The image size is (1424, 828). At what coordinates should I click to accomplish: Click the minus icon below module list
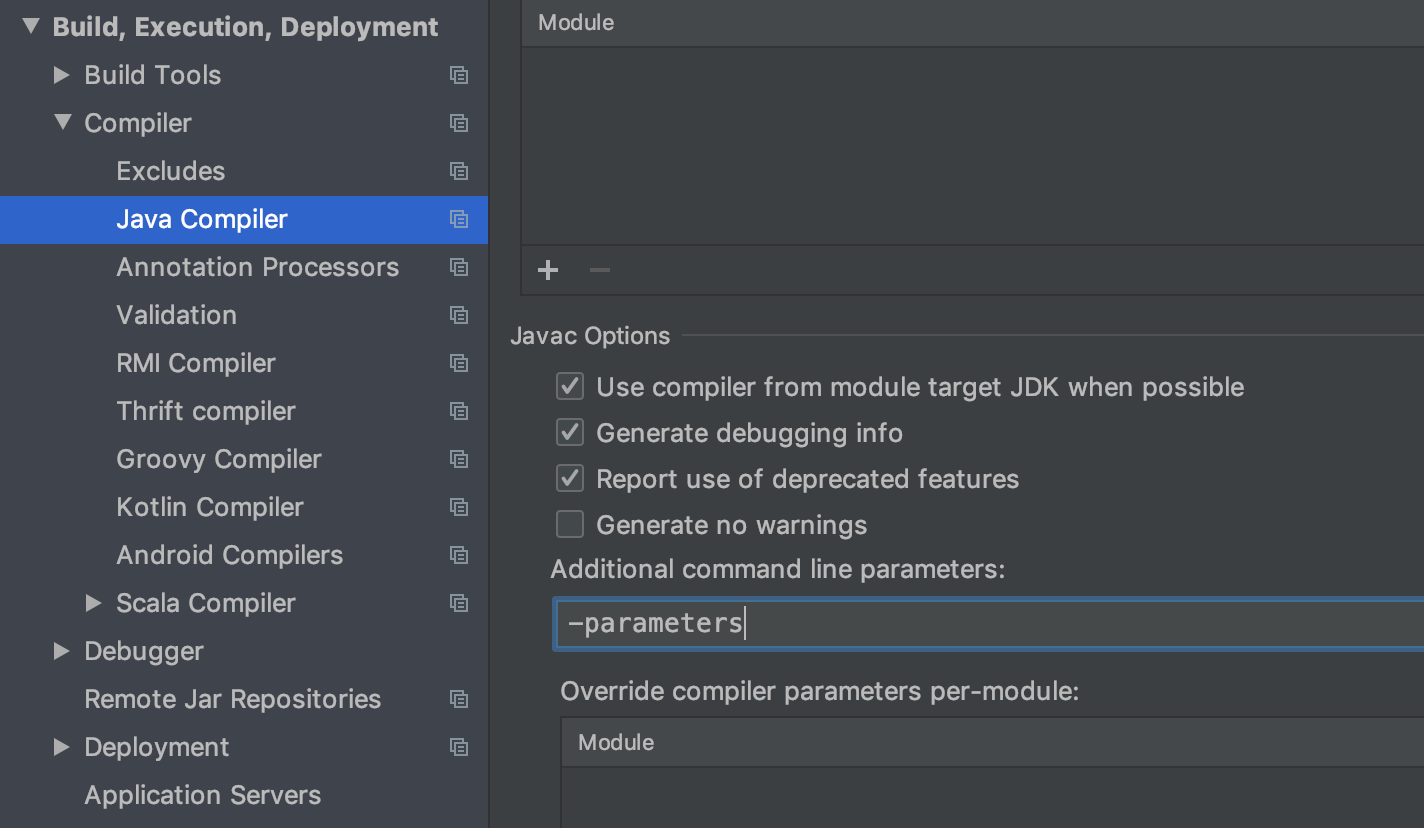(600, 270)
